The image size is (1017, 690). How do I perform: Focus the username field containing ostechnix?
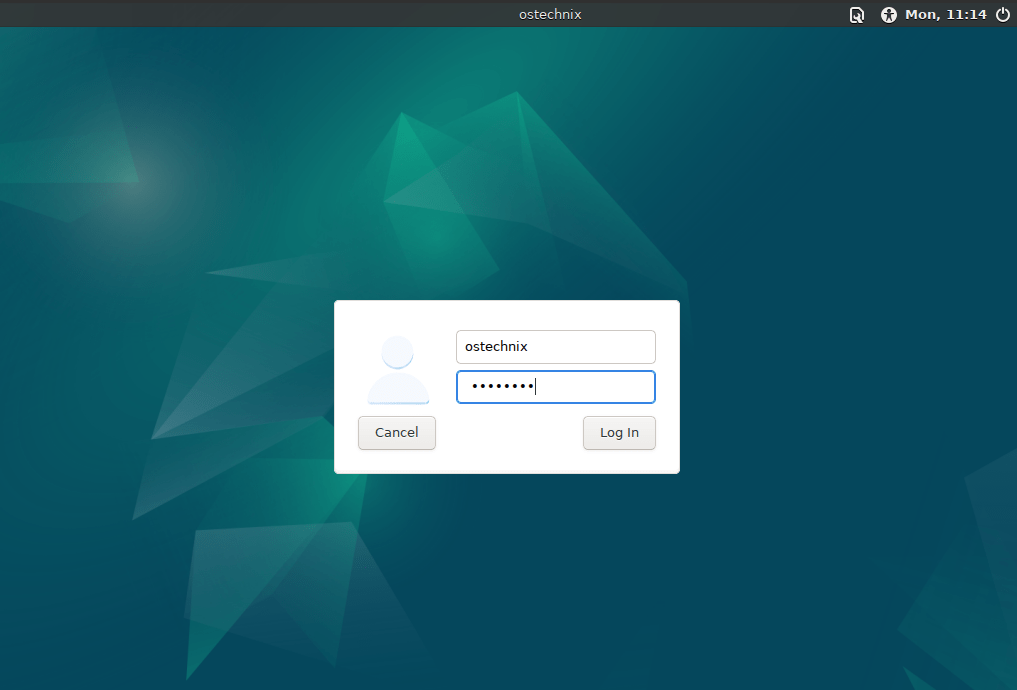coord(555,347)
